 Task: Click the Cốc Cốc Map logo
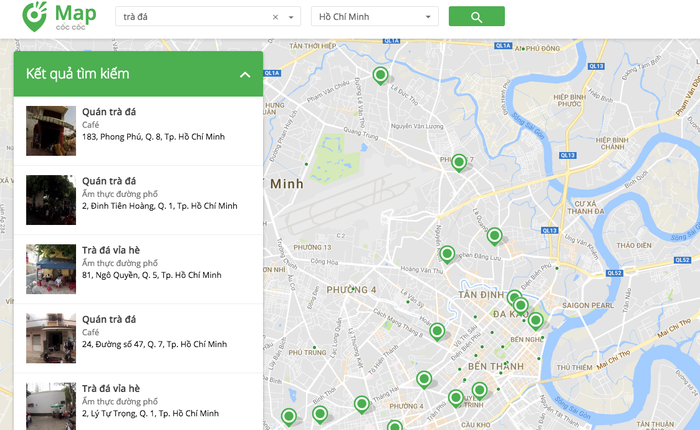(x=59, y=17)
